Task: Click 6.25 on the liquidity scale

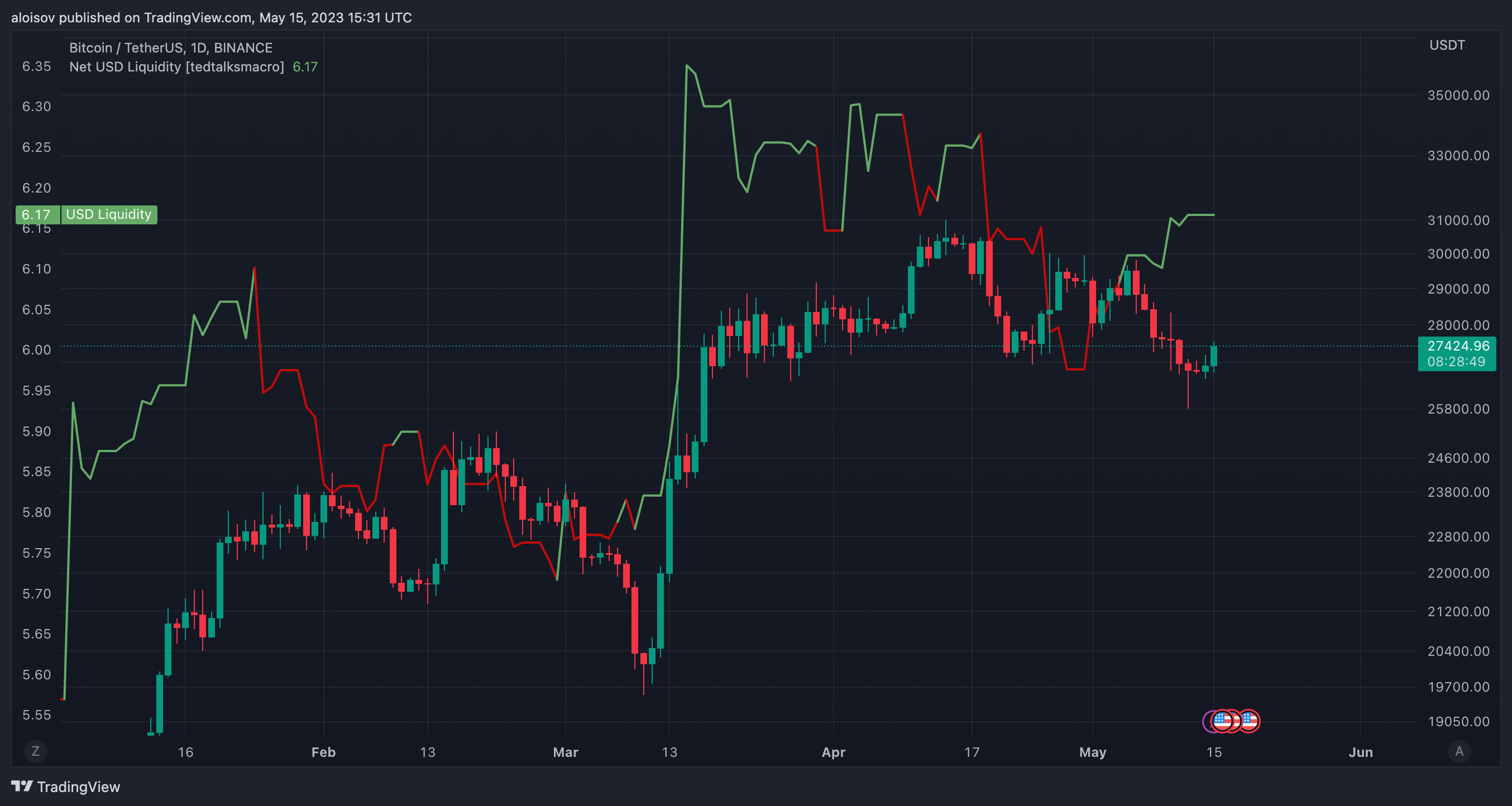Action: coord(36,147)
